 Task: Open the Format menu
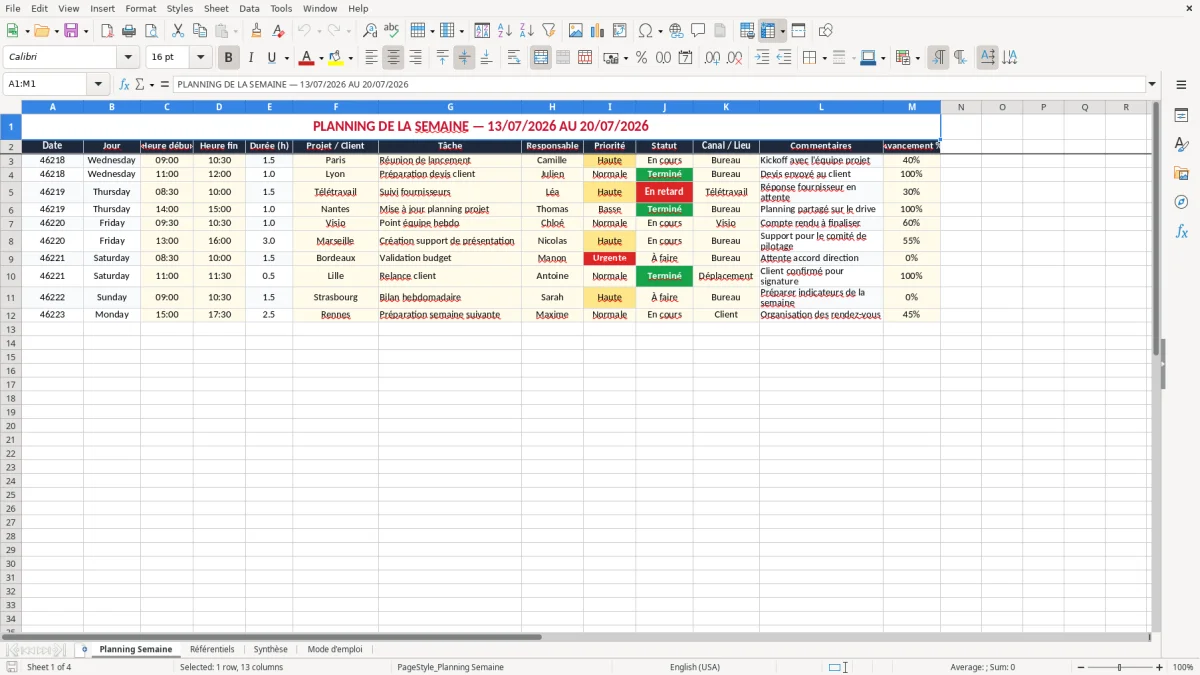(141, 8)
